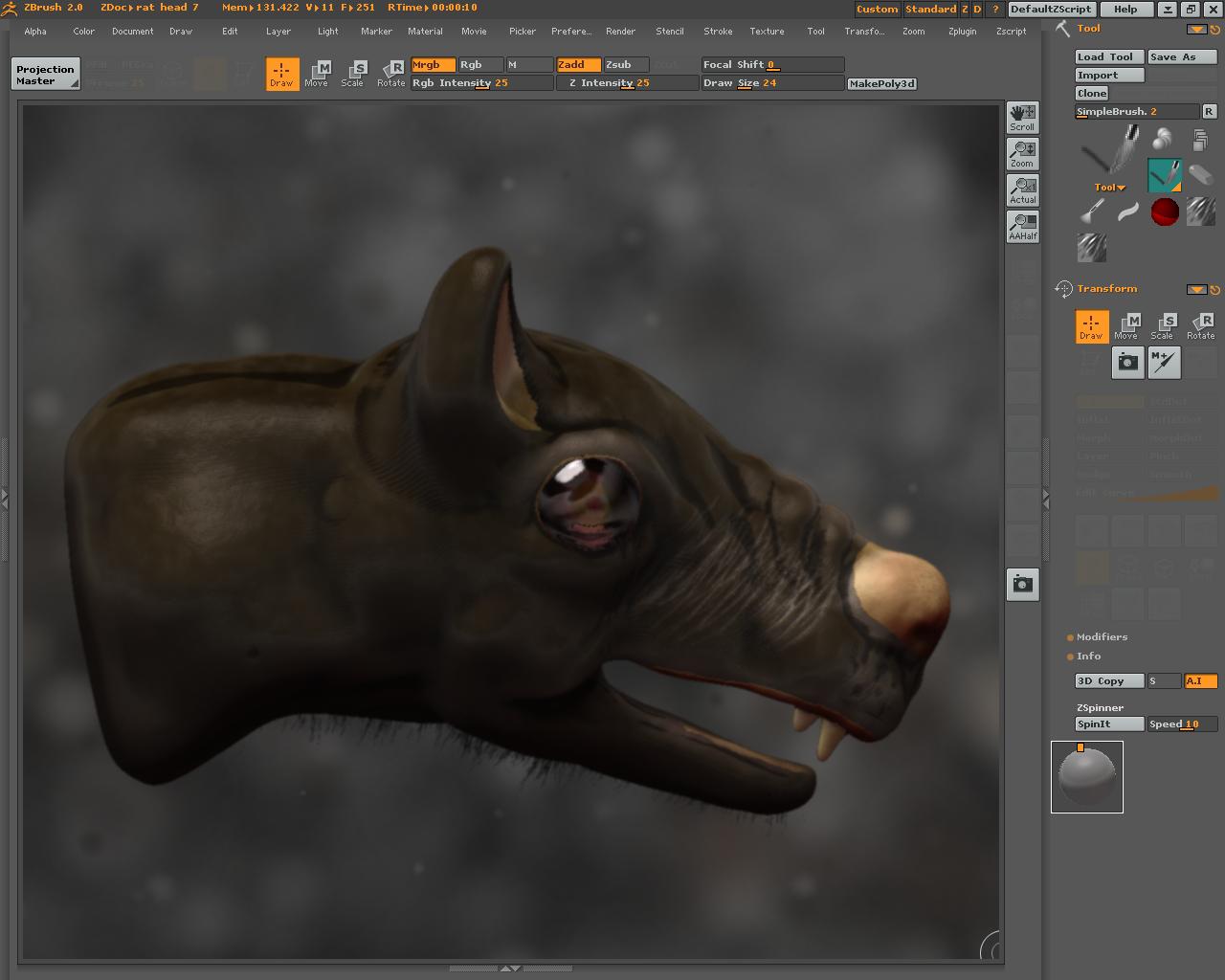This screenshot has width=1225, height=980.
Task: Expand the left tray divider arrow
Action: click(5, 499)
